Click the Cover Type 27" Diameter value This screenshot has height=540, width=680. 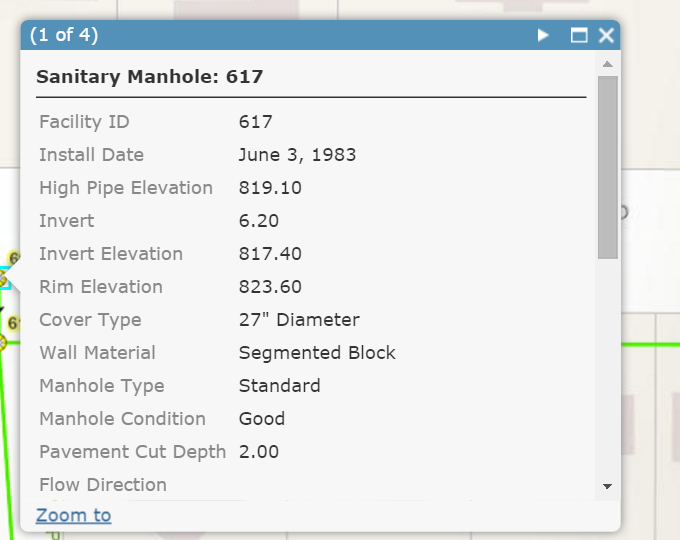(299, 320)
